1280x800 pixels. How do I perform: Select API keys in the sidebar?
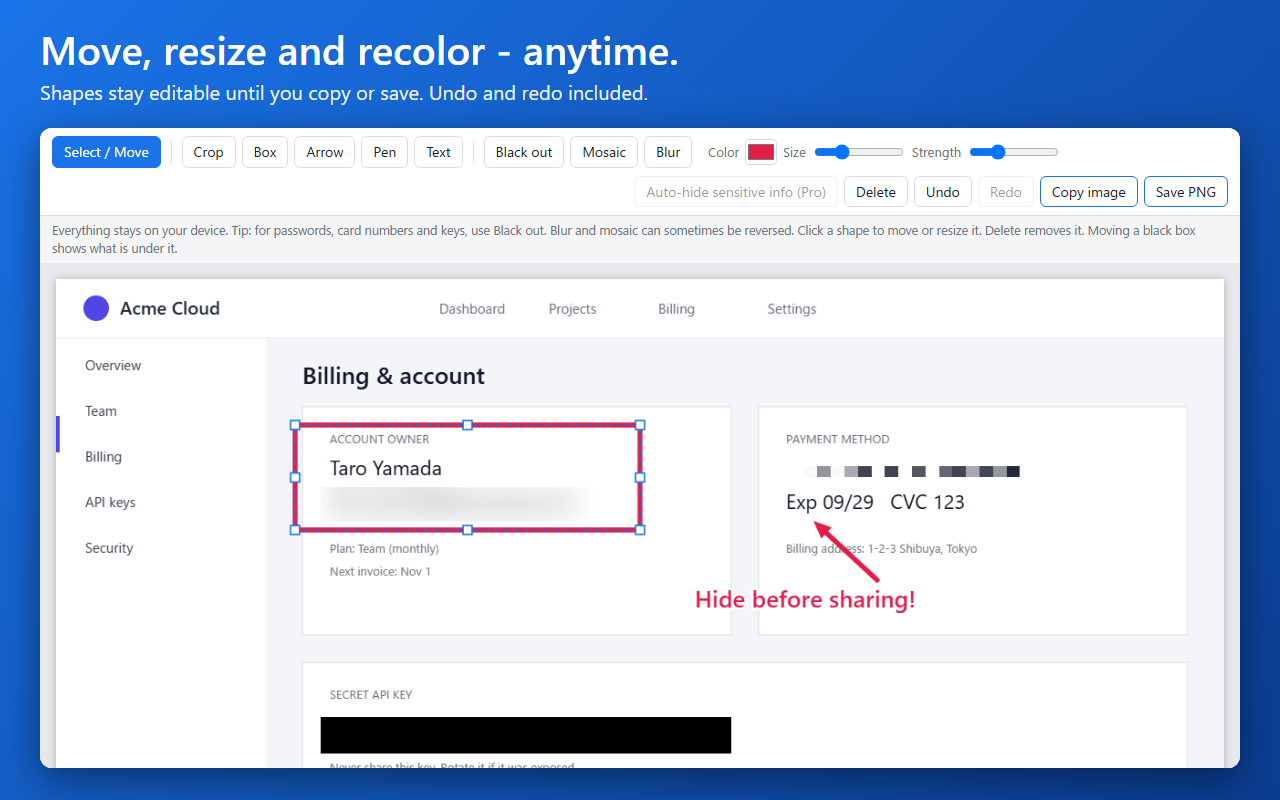[110, 502]
